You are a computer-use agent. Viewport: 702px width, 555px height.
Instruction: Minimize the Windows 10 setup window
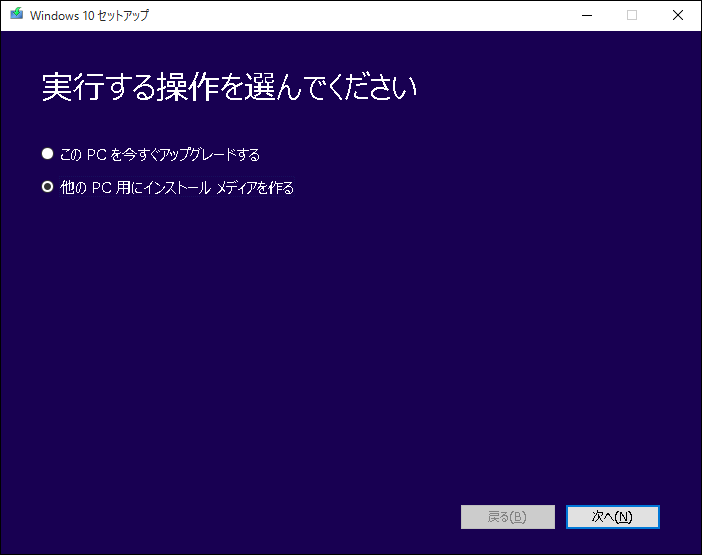coord(587,15)
